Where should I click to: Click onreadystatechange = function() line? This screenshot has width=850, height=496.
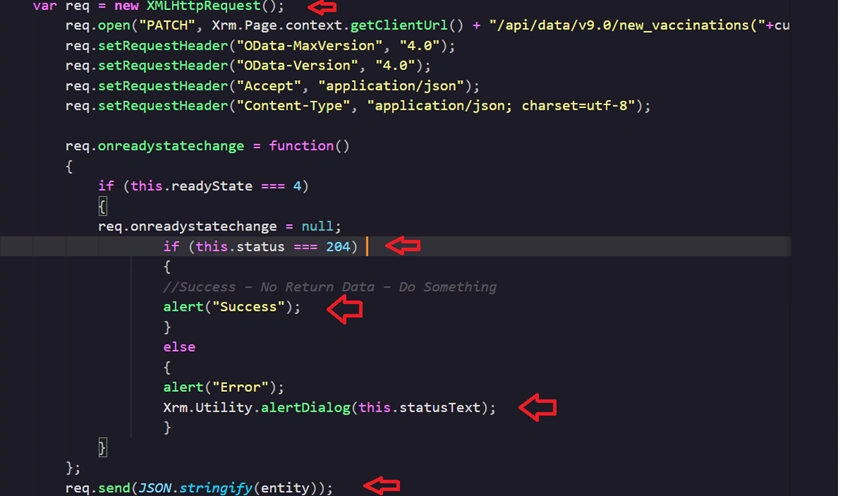pos(208,146)
